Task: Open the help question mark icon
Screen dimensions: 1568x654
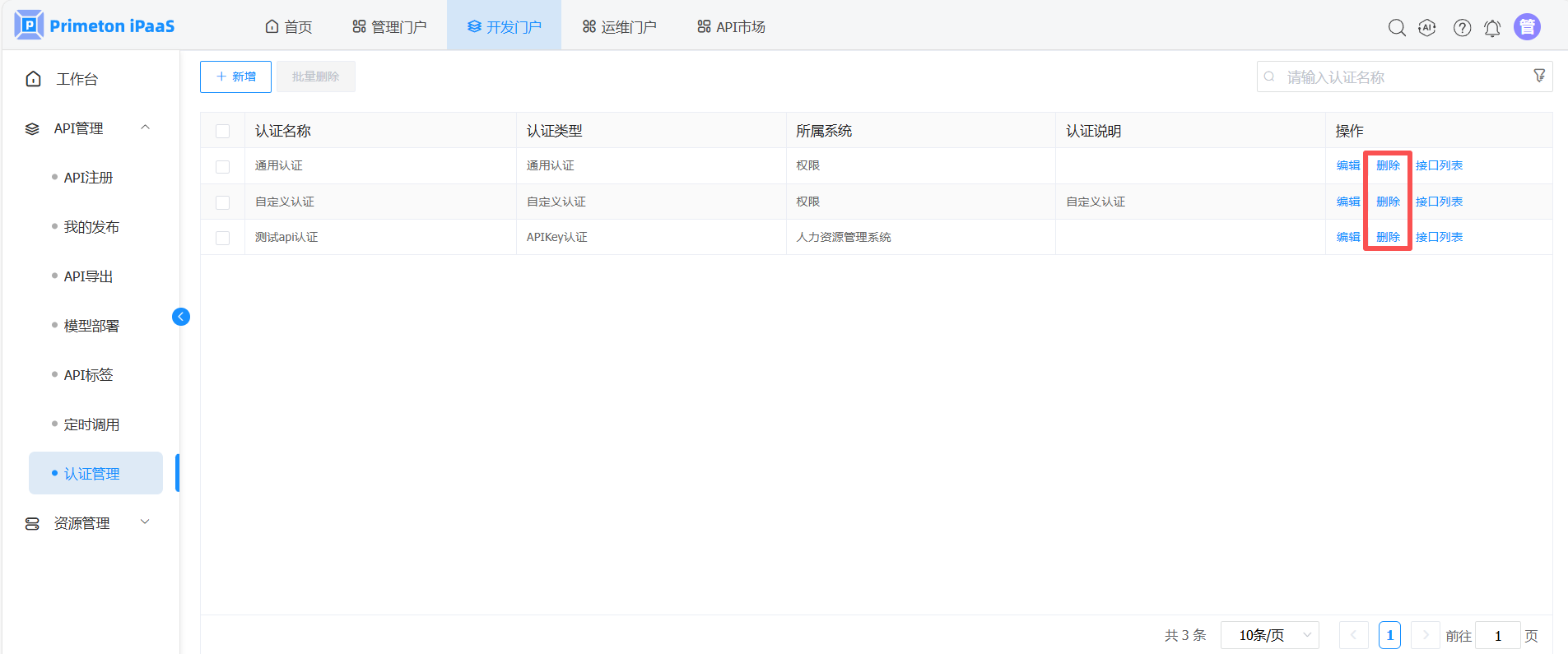Action: pyautogui.click(x=1462, y=28)
